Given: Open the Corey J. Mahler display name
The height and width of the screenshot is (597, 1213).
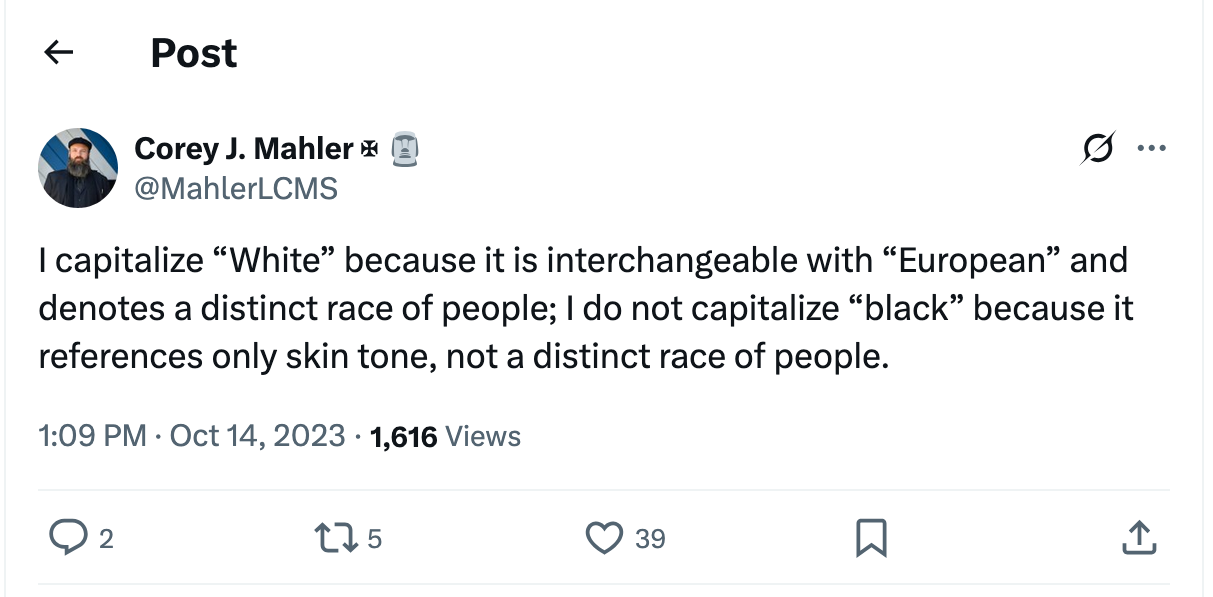Looking at the screenshot, I should click(x=243, y=149).
